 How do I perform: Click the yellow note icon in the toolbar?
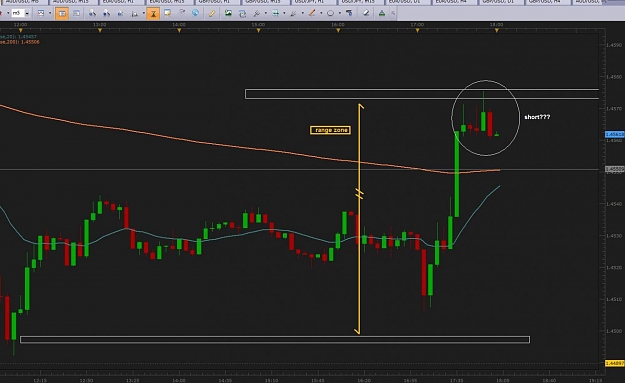(x=167, y=13)
